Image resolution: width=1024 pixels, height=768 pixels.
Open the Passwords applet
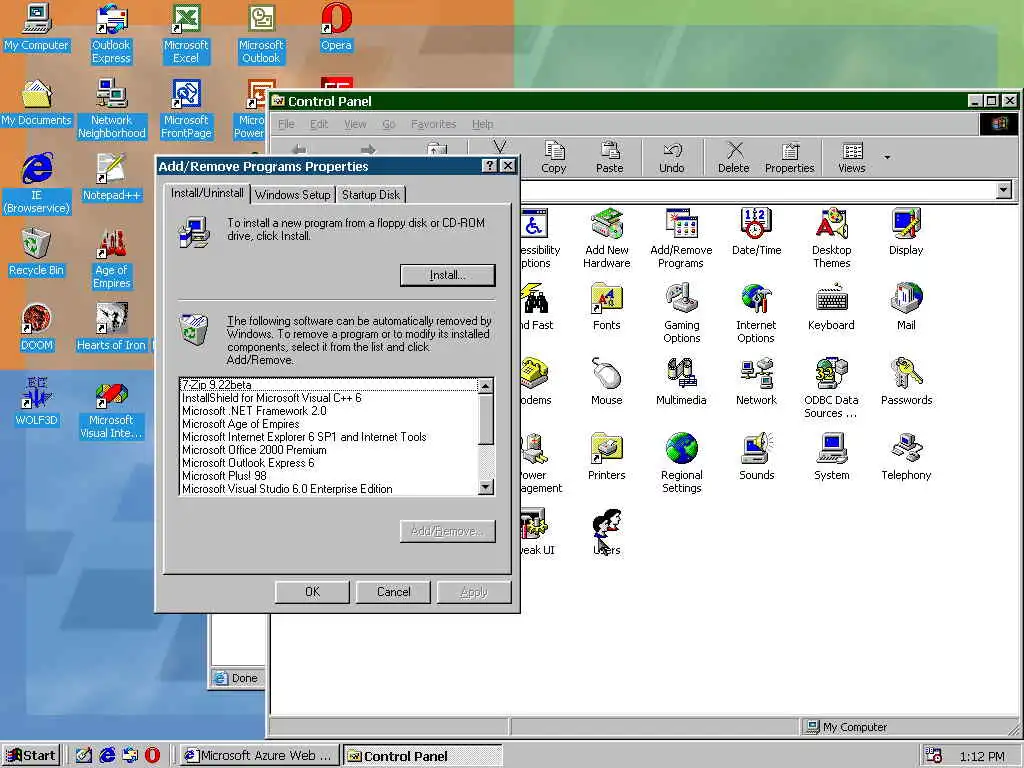coord(906,381)
